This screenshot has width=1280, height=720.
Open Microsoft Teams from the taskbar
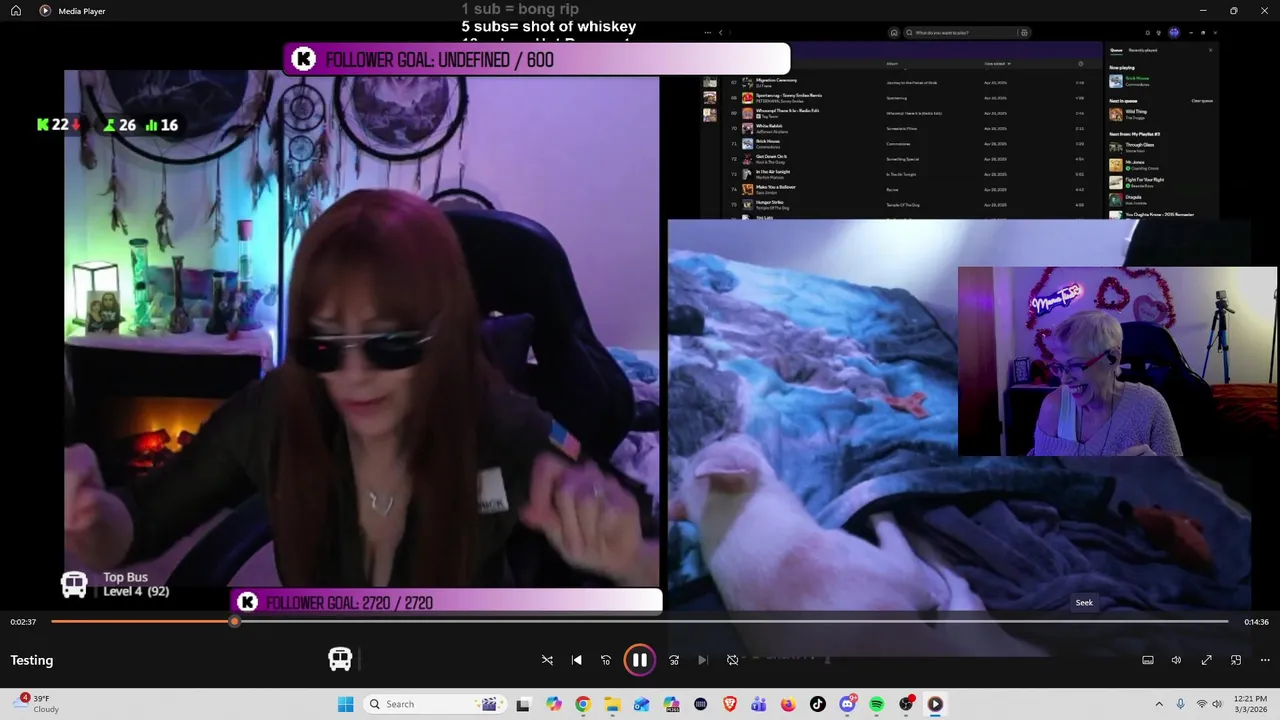point(759,704)
